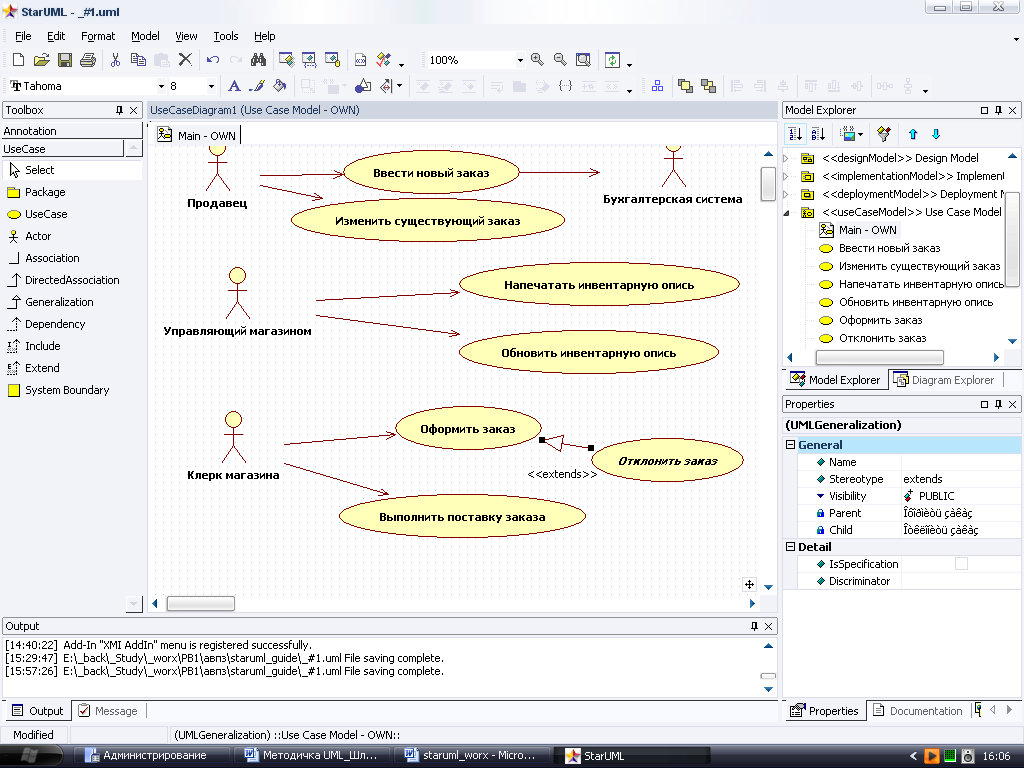Open the Format menu
The image size is (1024, 768).
pyautogui.click(x=98, y=36)
